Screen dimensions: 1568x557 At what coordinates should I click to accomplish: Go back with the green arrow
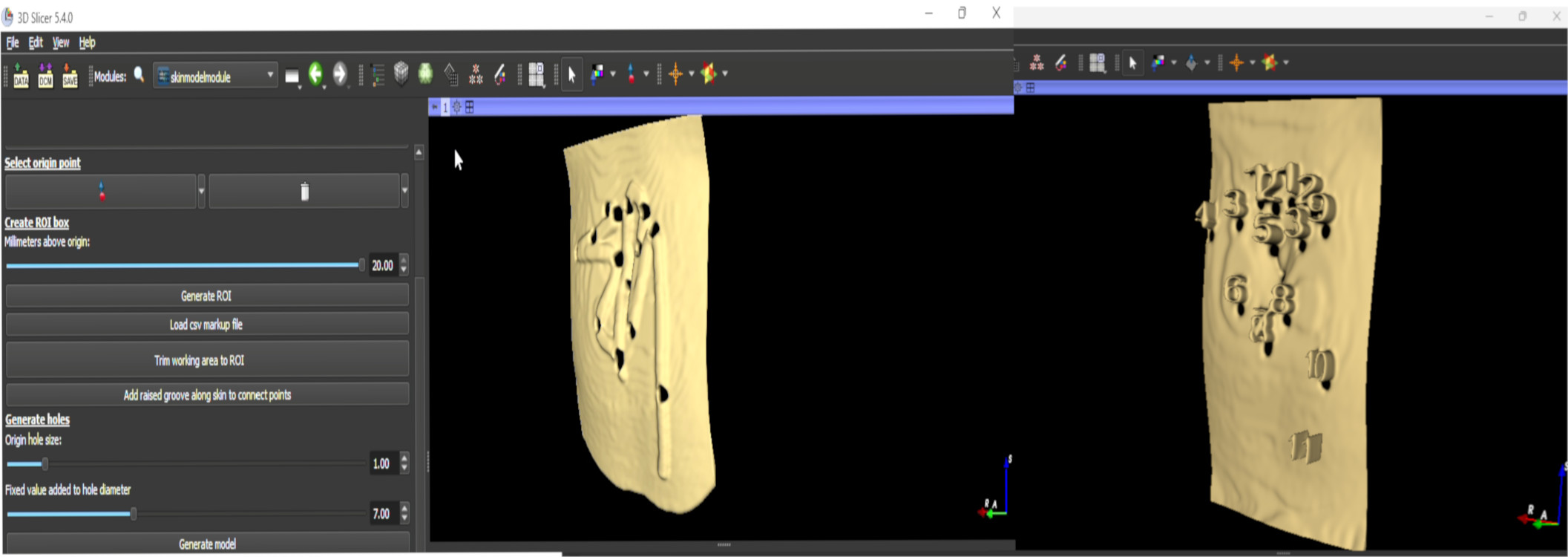click(316, 74)
